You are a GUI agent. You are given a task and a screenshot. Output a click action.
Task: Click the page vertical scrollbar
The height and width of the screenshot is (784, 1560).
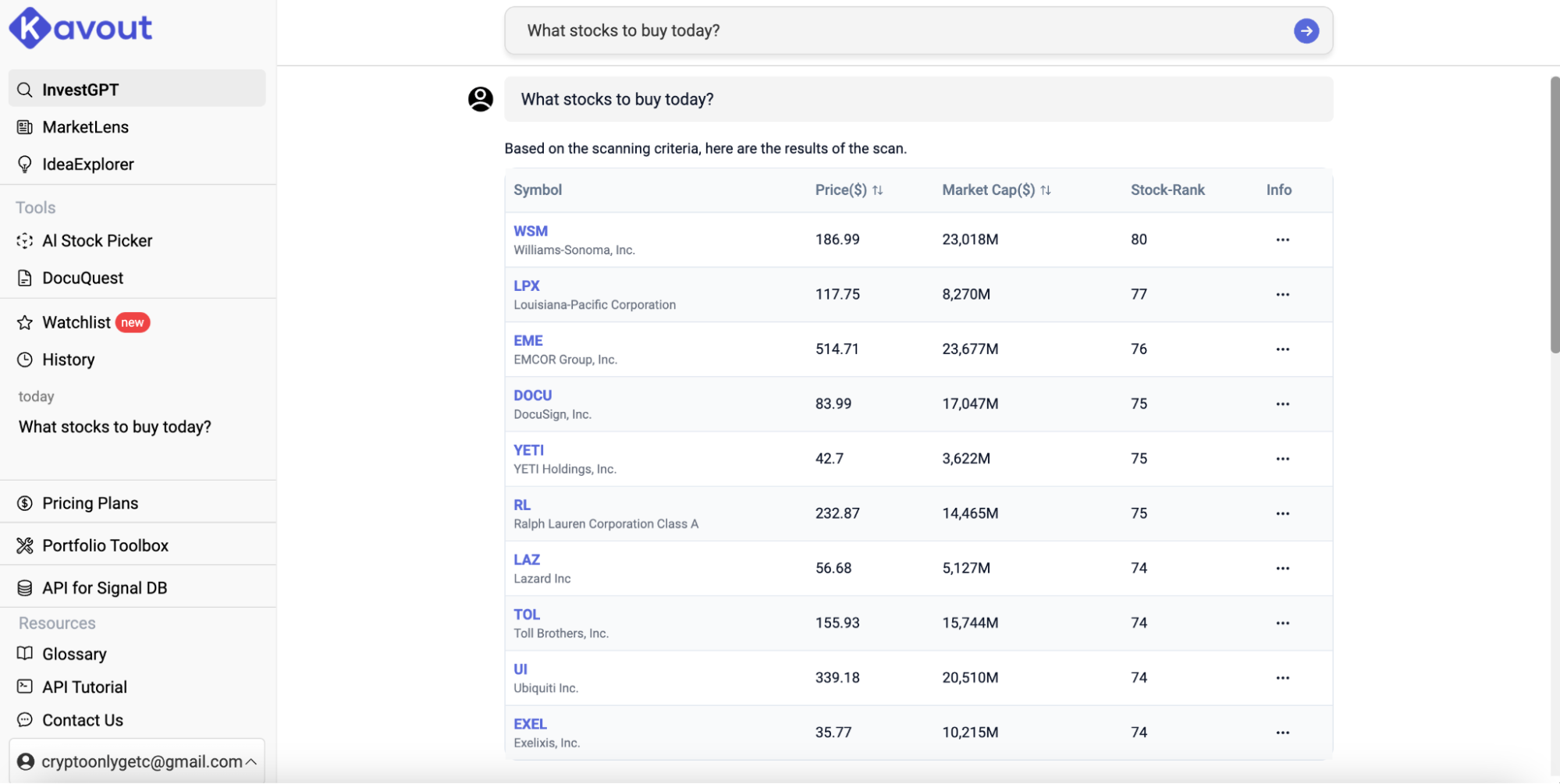coord(1555,215)
